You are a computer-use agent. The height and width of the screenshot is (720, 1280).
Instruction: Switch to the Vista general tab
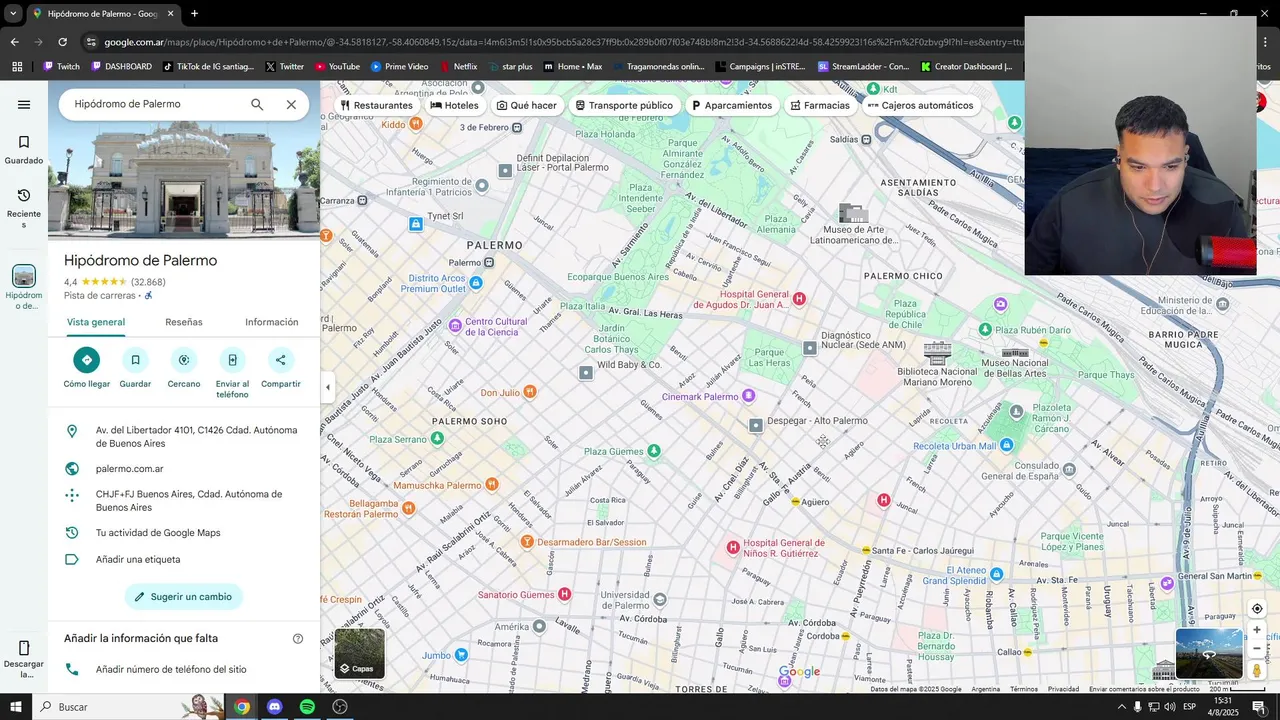(x=96, y=322)
